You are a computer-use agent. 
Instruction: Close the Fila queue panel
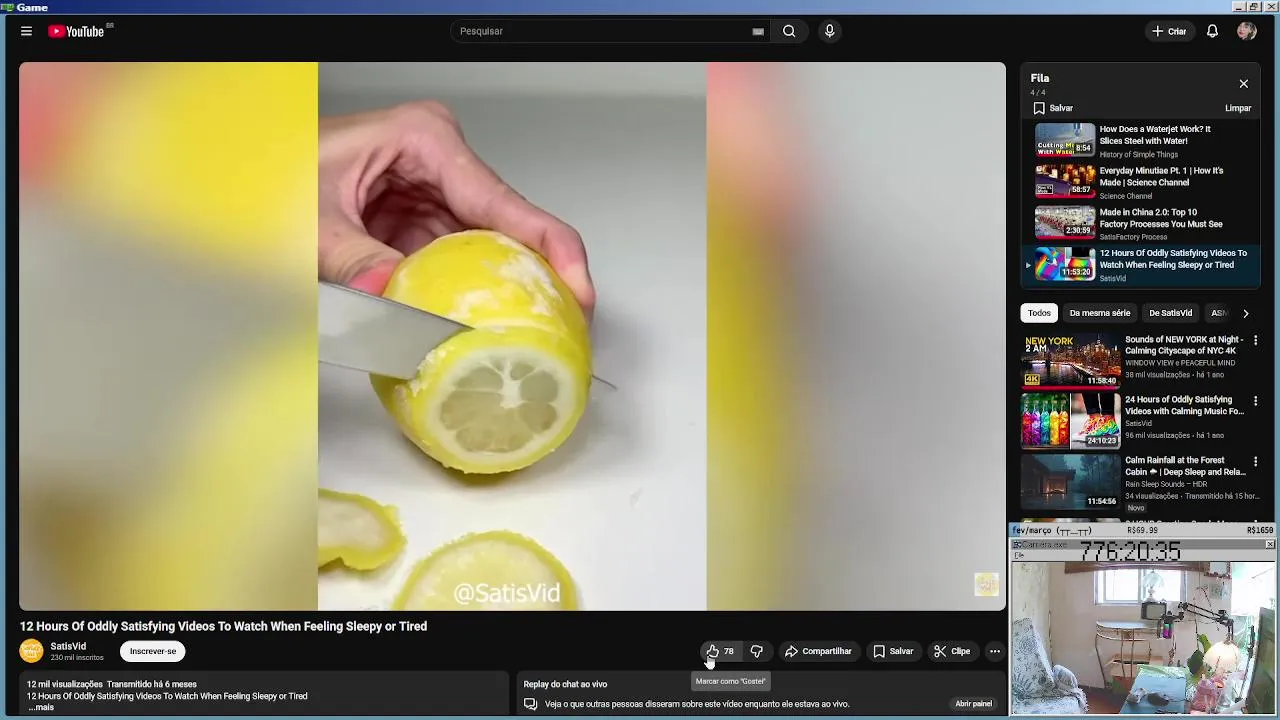tap(1243, 84)
